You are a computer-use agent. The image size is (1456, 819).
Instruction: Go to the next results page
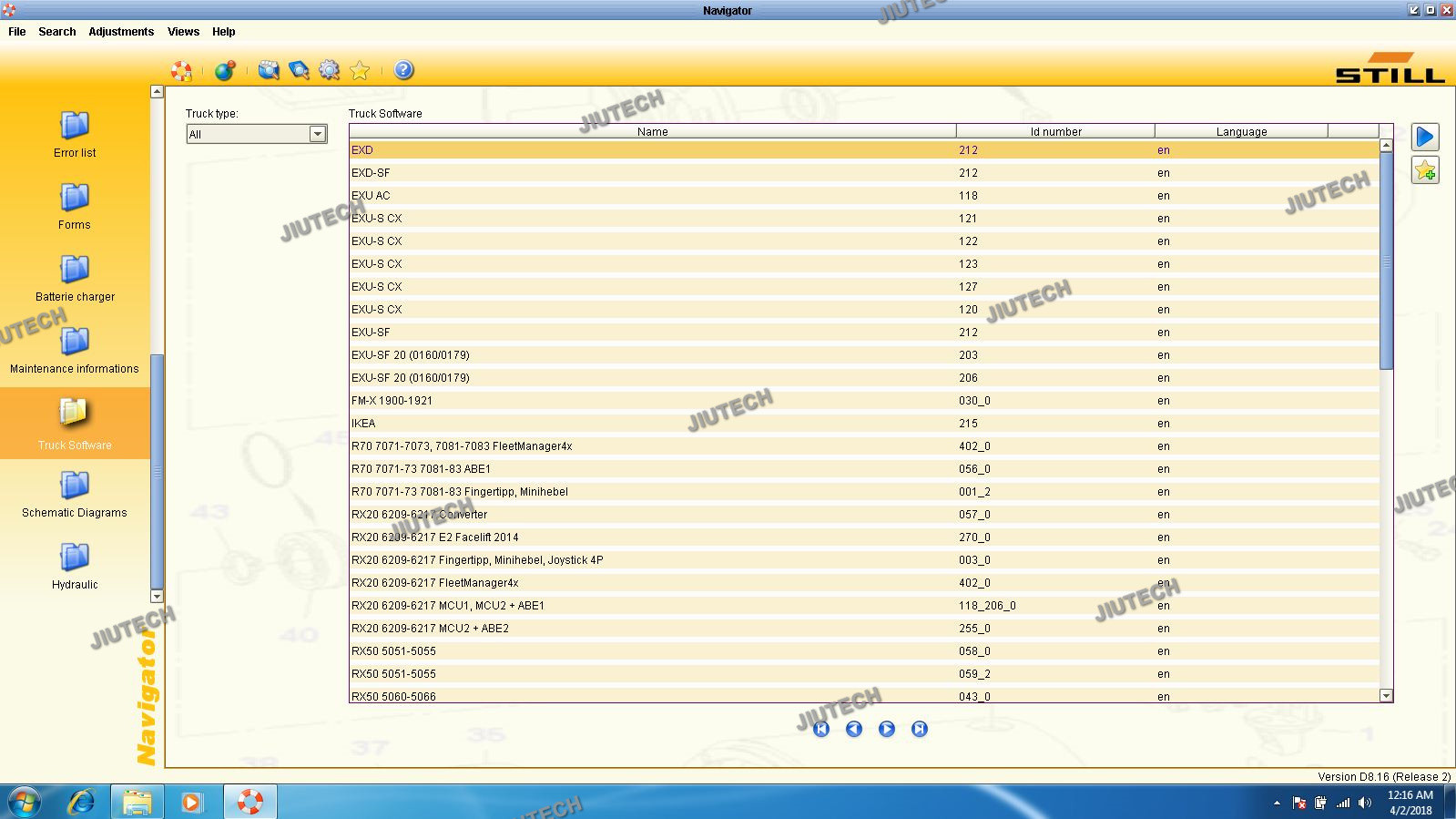[x=887, y=729]
